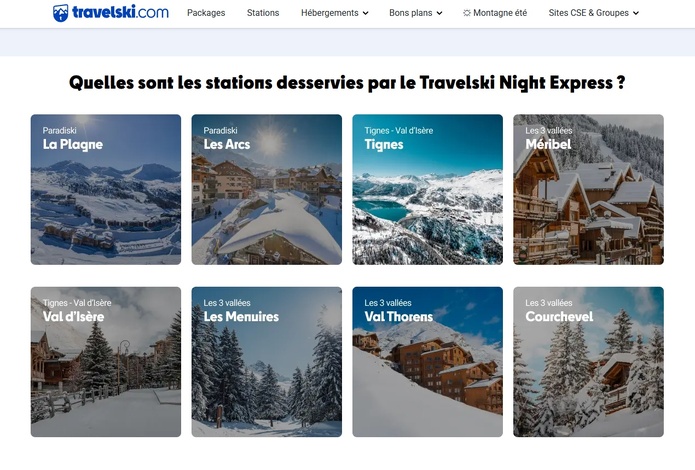The image size is (695, 470).
Task: View the Val Thorens station card
Action: (428, 362)
